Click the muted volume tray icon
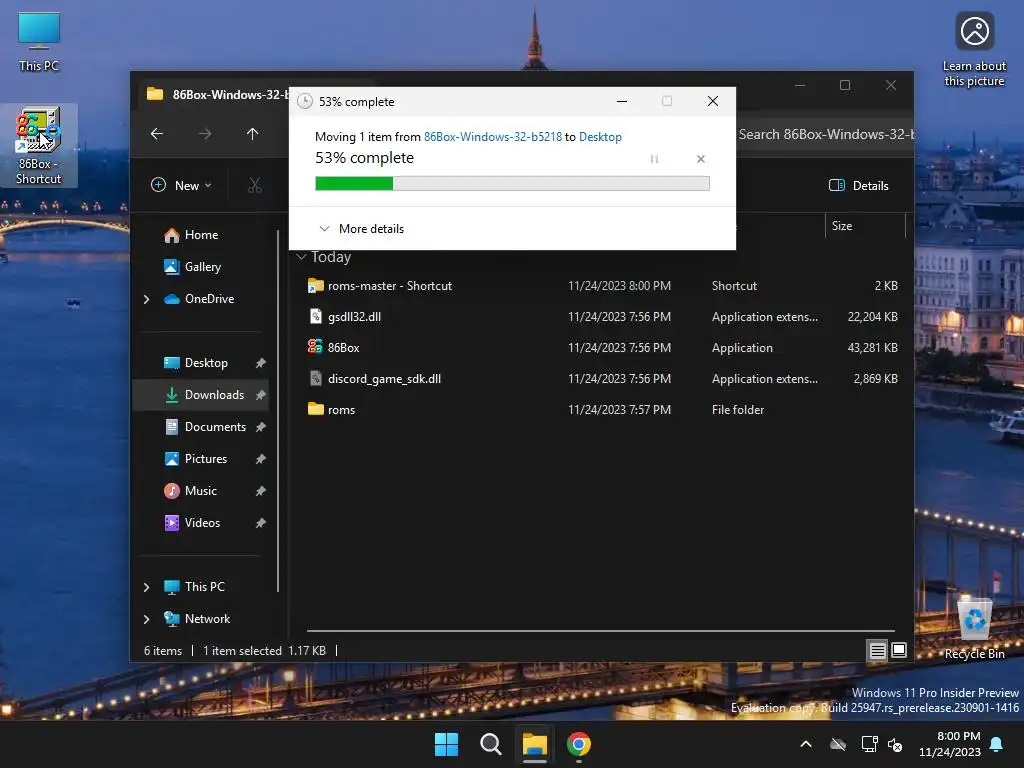 tap(895, 744)
